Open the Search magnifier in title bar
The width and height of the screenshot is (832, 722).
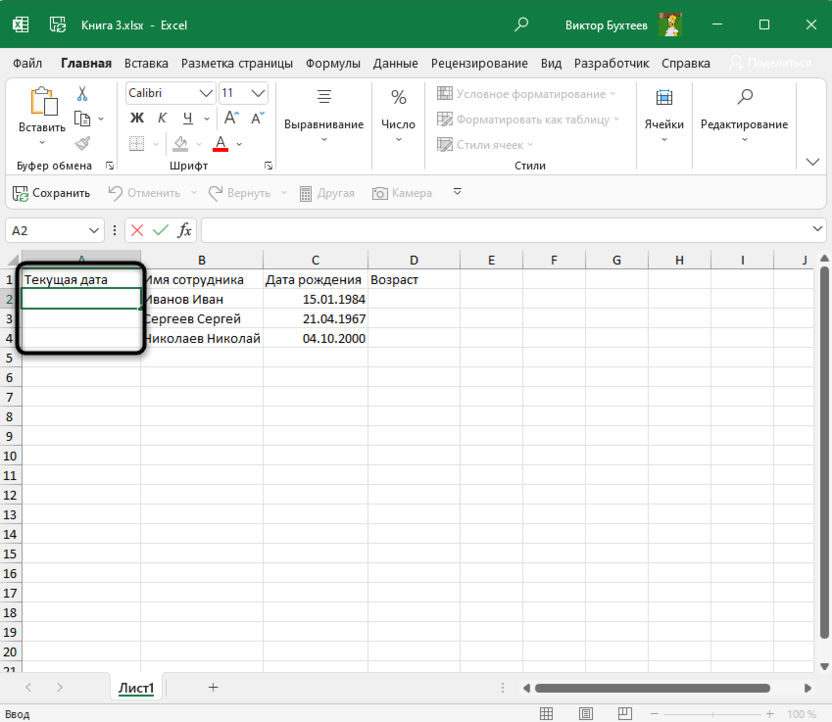coord(521,24)
